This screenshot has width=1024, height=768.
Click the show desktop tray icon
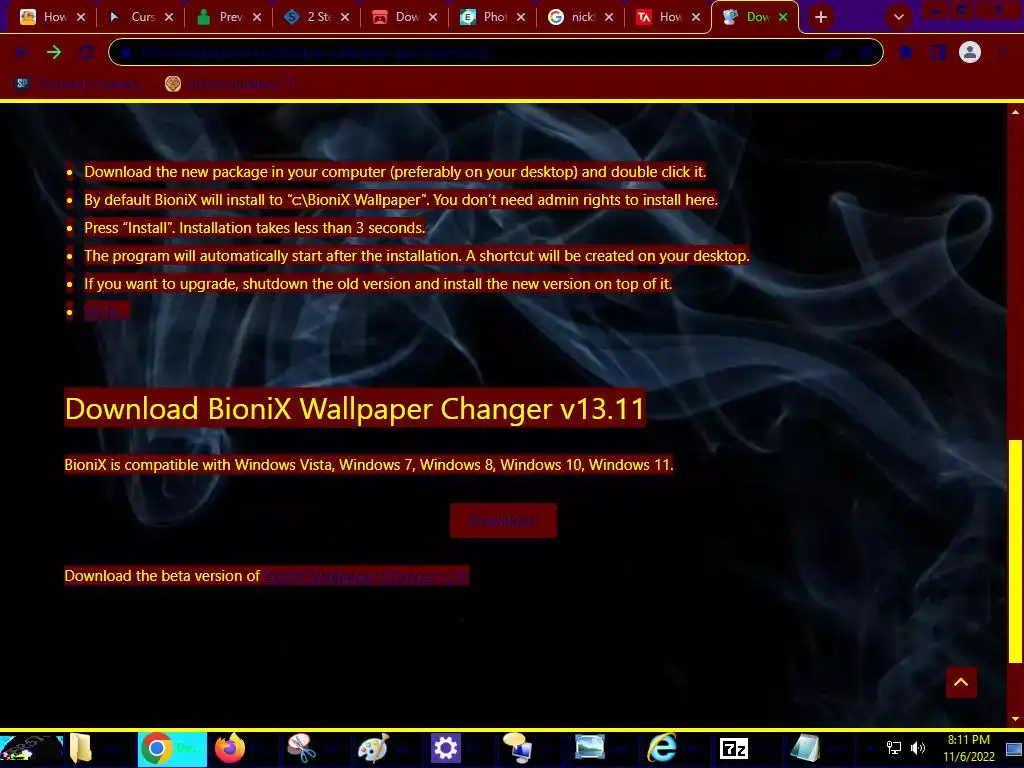pyautogui.click(x=1014, y=749)
